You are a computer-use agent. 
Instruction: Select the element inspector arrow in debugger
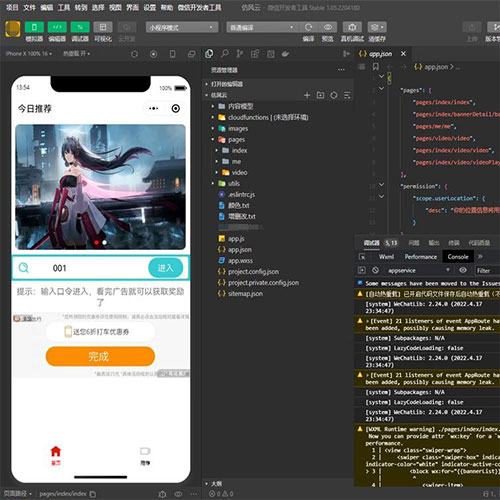point(362,257)
